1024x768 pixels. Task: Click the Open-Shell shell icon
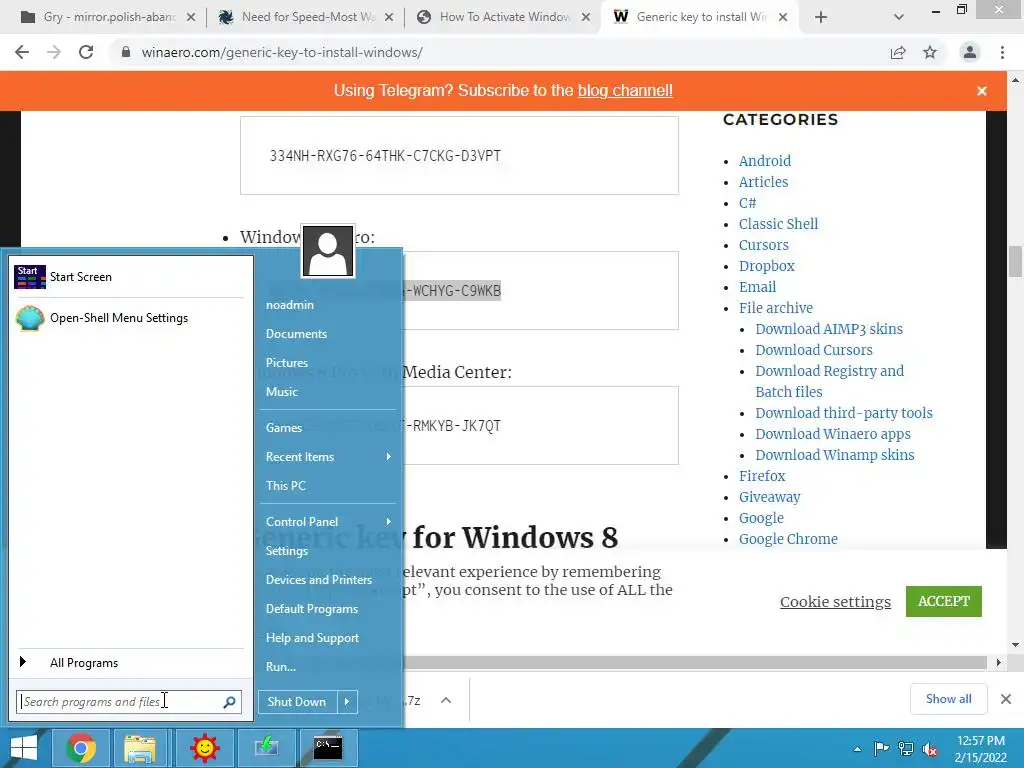pos(29,318)
